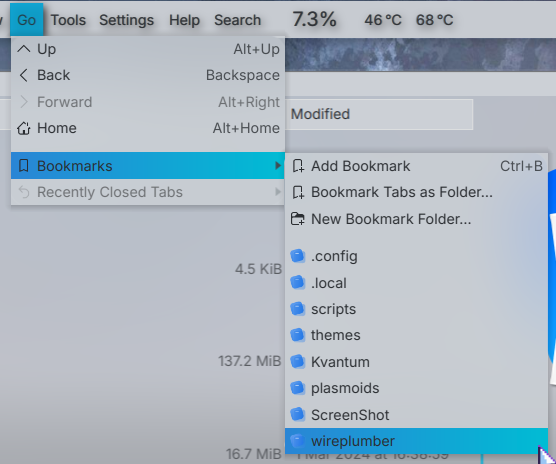Screen dimensions: 556x464
Task: Click the Up chevron icon in Go menu
Action: coord(24,49)
